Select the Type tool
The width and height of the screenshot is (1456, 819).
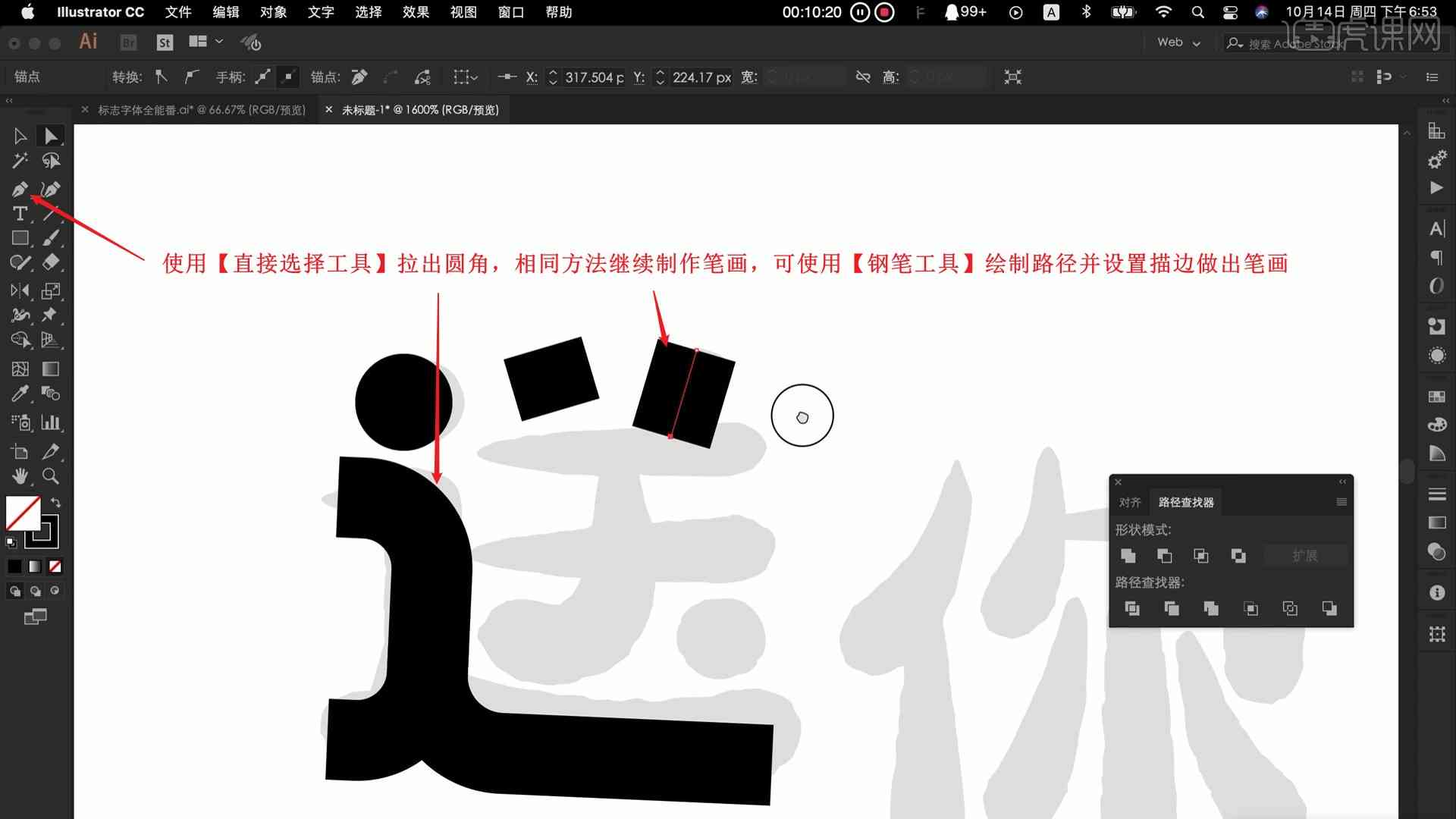(x=18, y=214)
